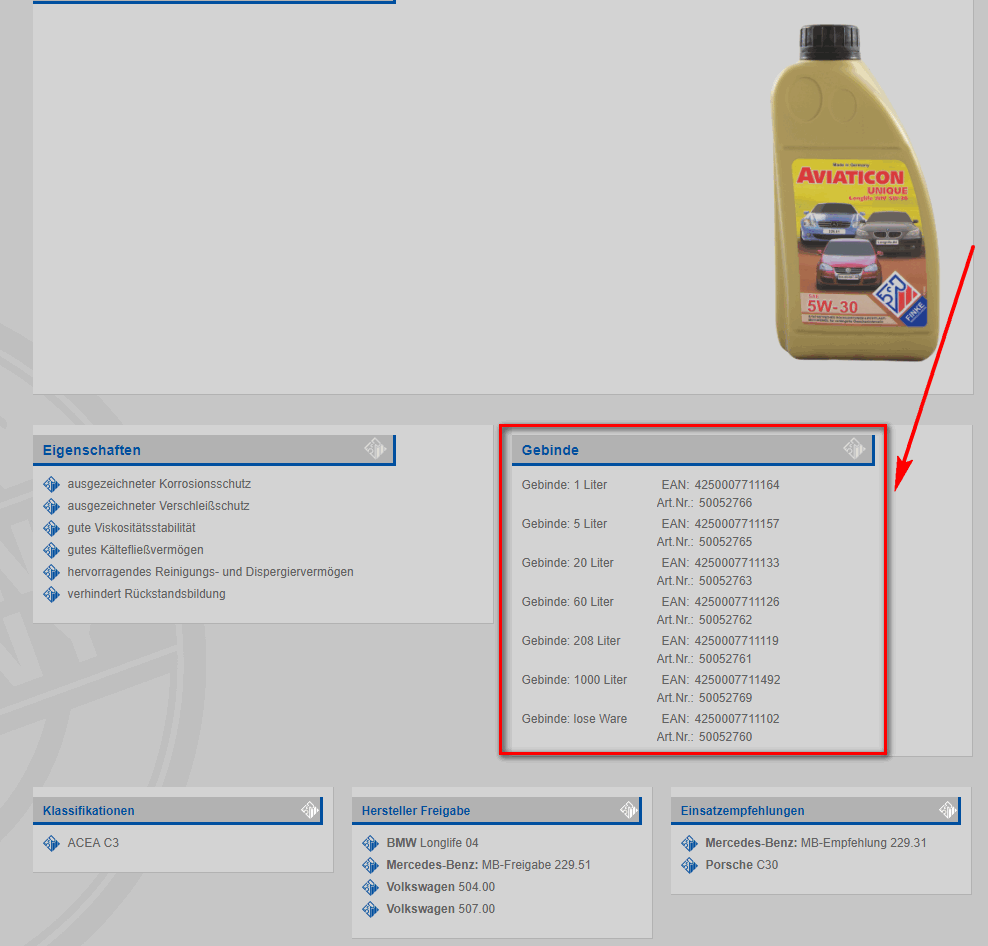Screen dimensions: 988x946
Task: Click the Porsche C30 recommendation text
Action: tap(742, 865)
